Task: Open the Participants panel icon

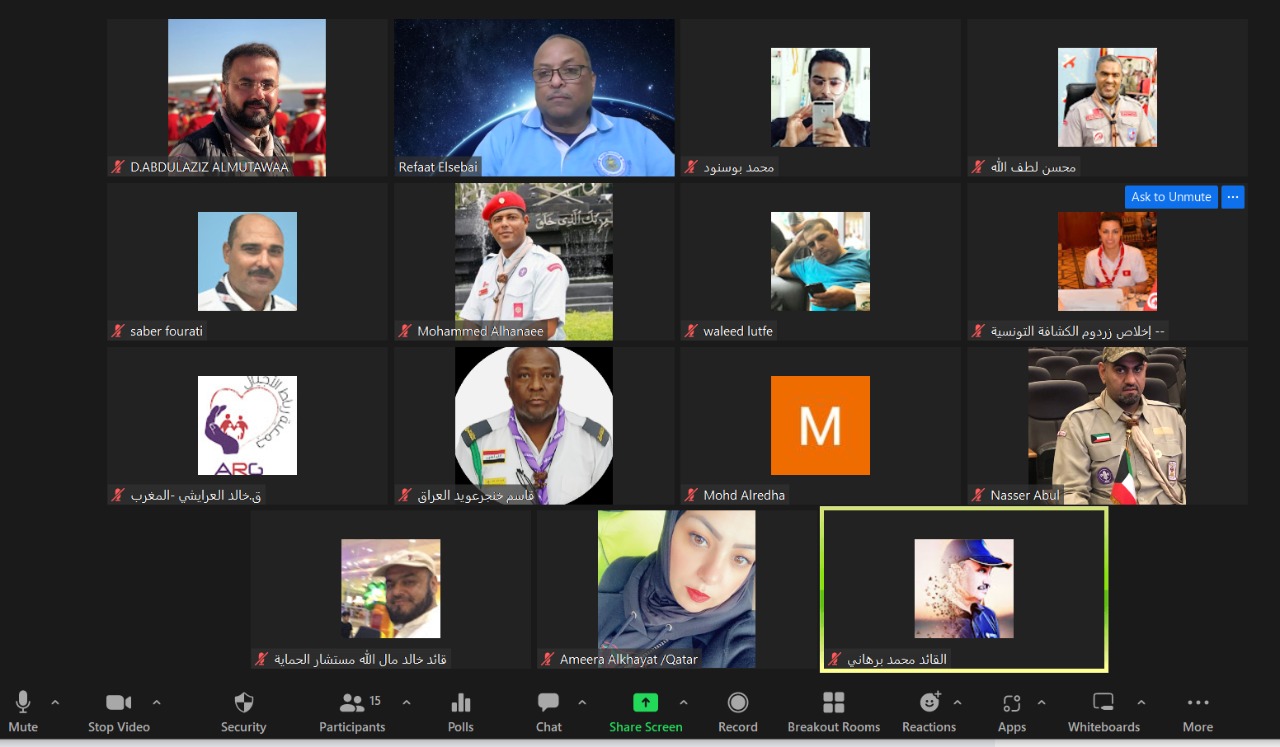Action: pyautogui.click(x=352, y=703)
